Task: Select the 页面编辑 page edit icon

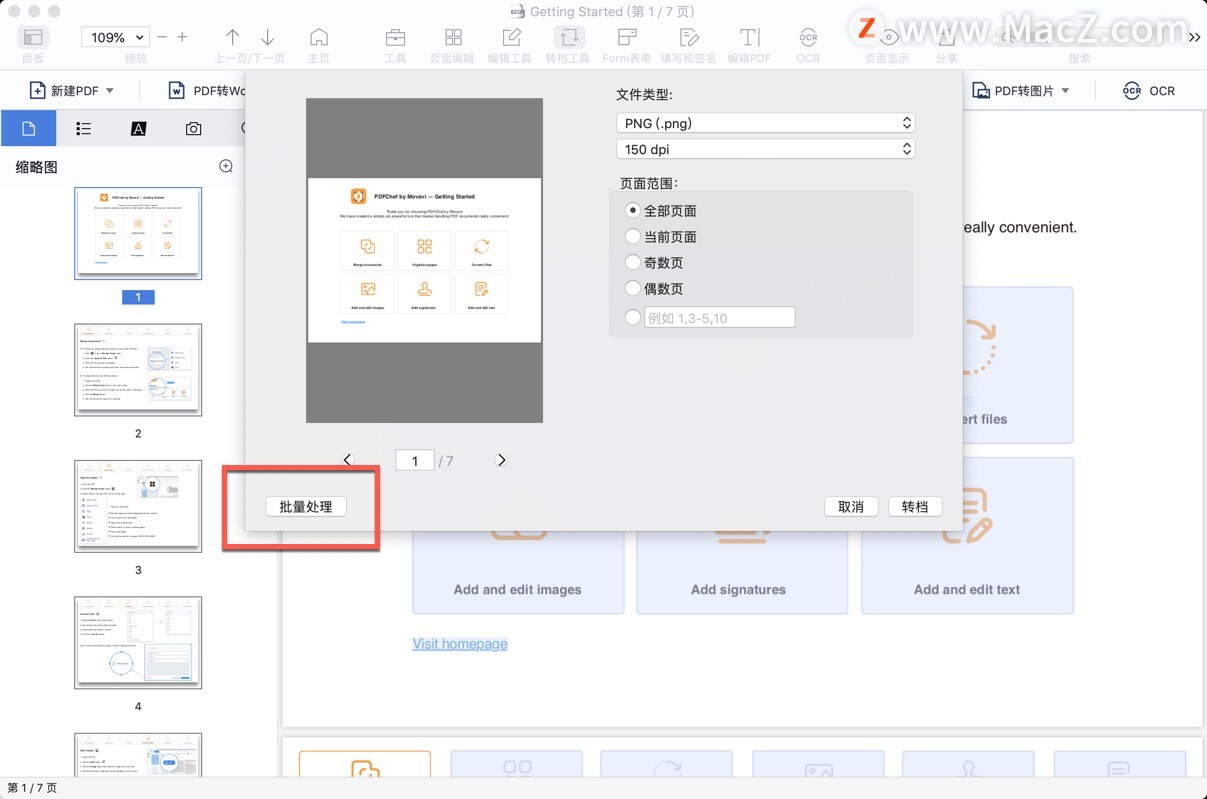Action: pos(453,38)
